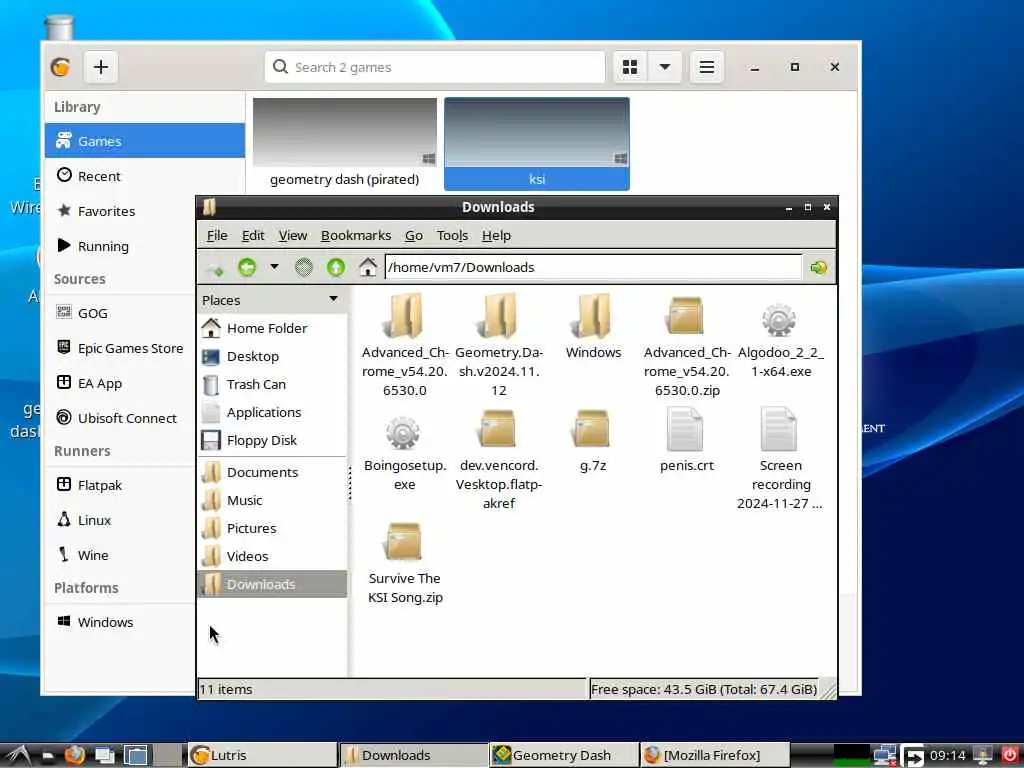The image size is (1024, 768).
Task: Select dev.vencord.Vesktop.flatpakref file
Action: point(499,458)
